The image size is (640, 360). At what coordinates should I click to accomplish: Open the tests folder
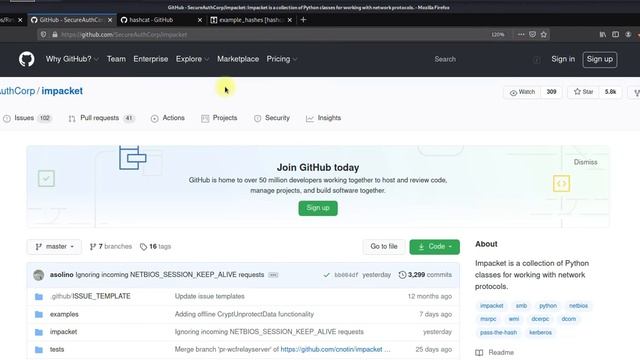(x=57, y=350)
